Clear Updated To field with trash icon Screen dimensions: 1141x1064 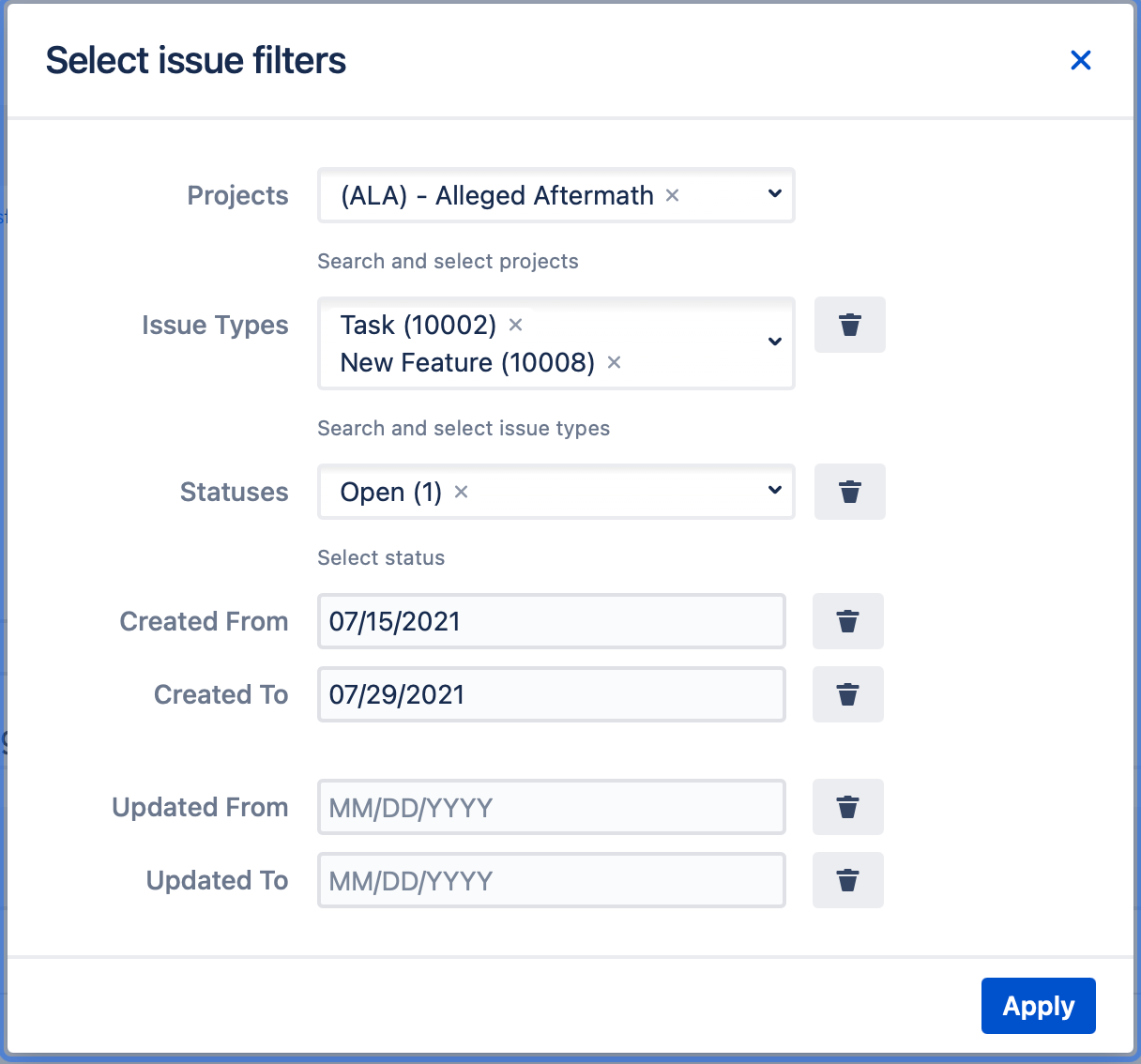(x=847, y=880)
